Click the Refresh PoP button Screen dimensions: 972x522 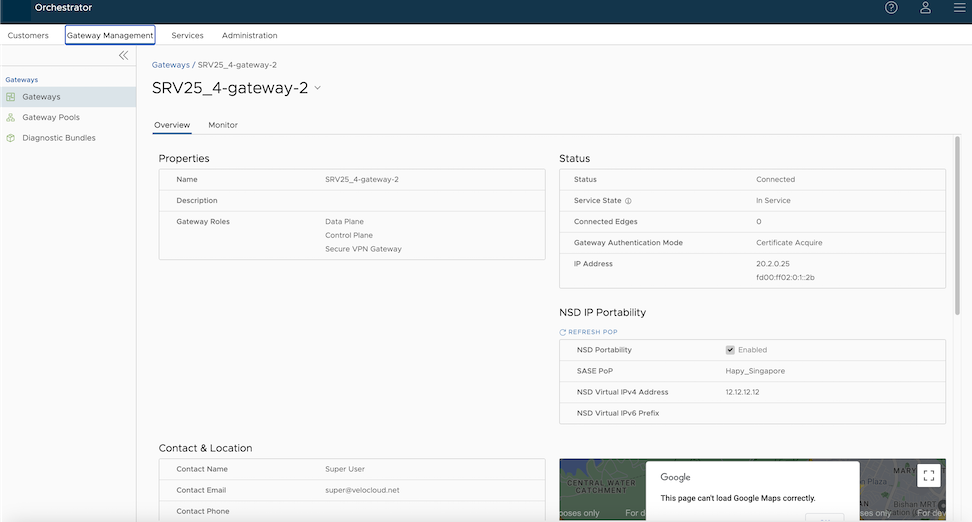coord(595,332)
